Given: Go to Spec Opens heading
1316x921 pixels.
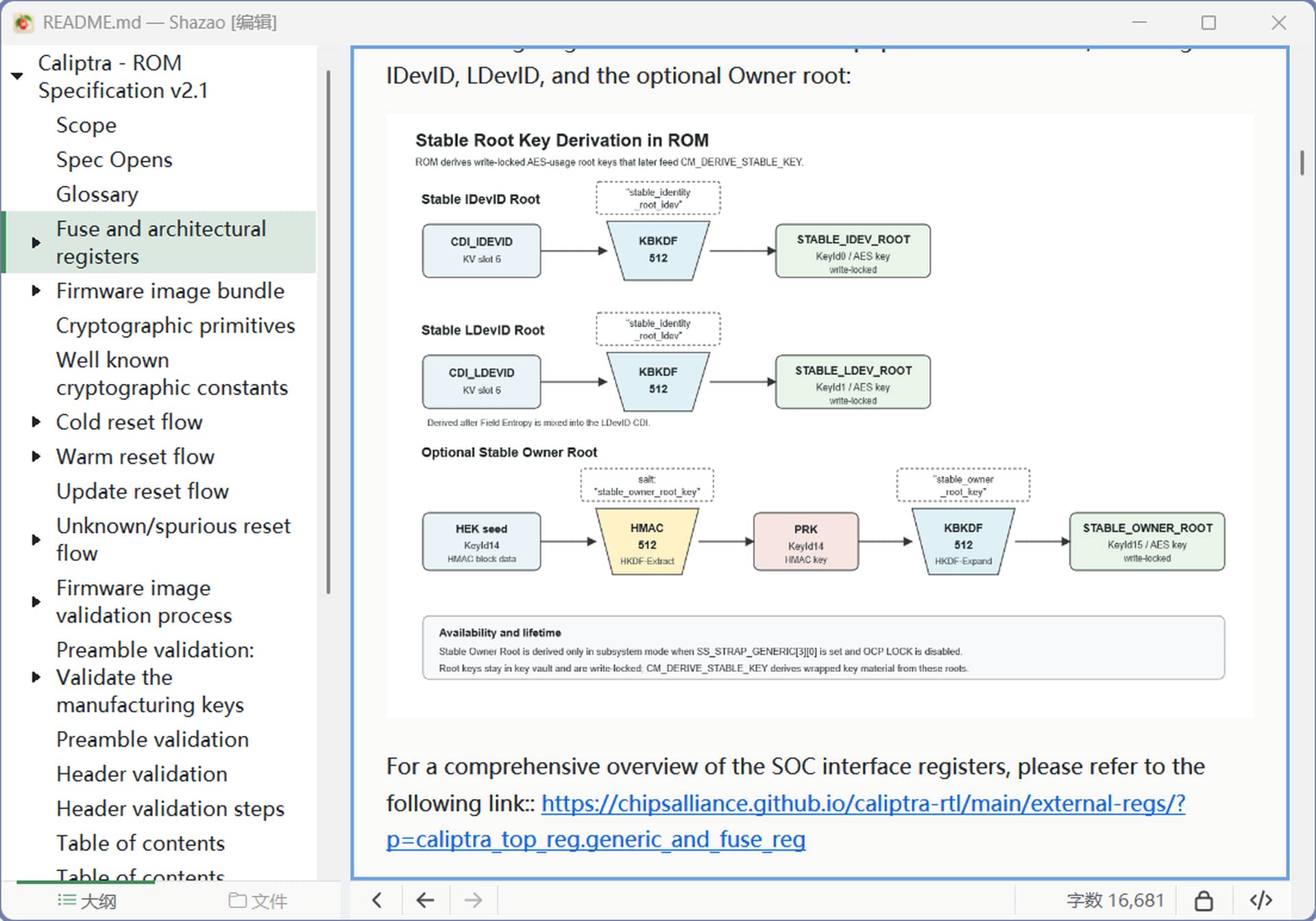Looking at the screenshot, I should click(x=114, y=160).
